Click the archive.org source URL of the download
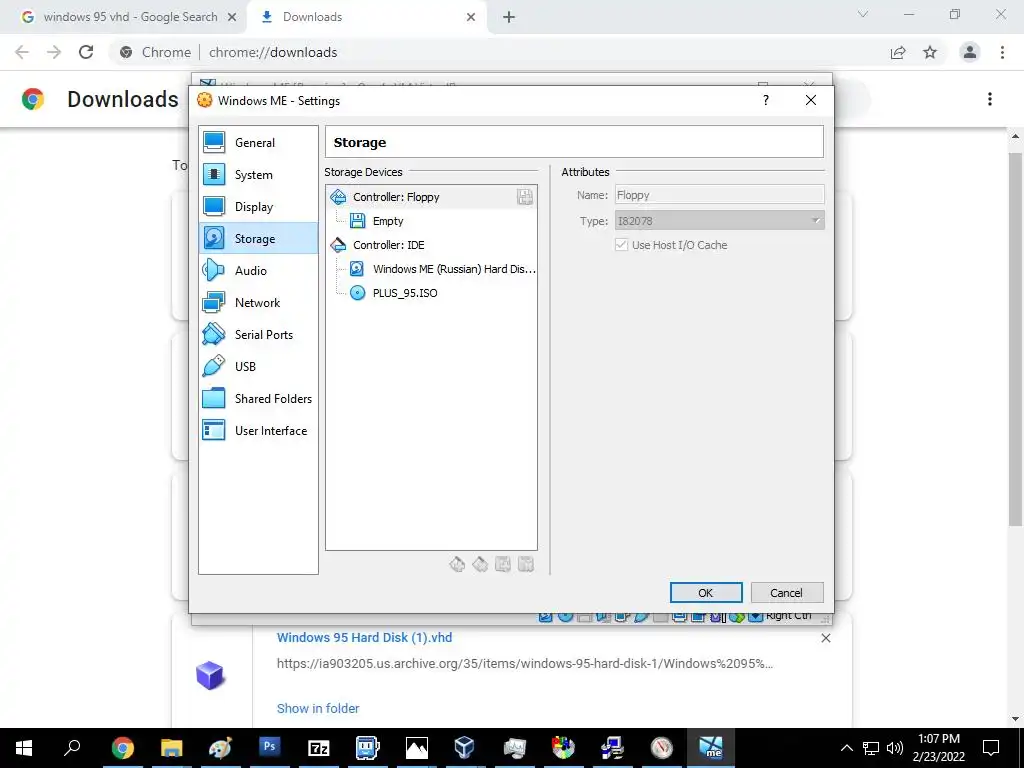 524,664
